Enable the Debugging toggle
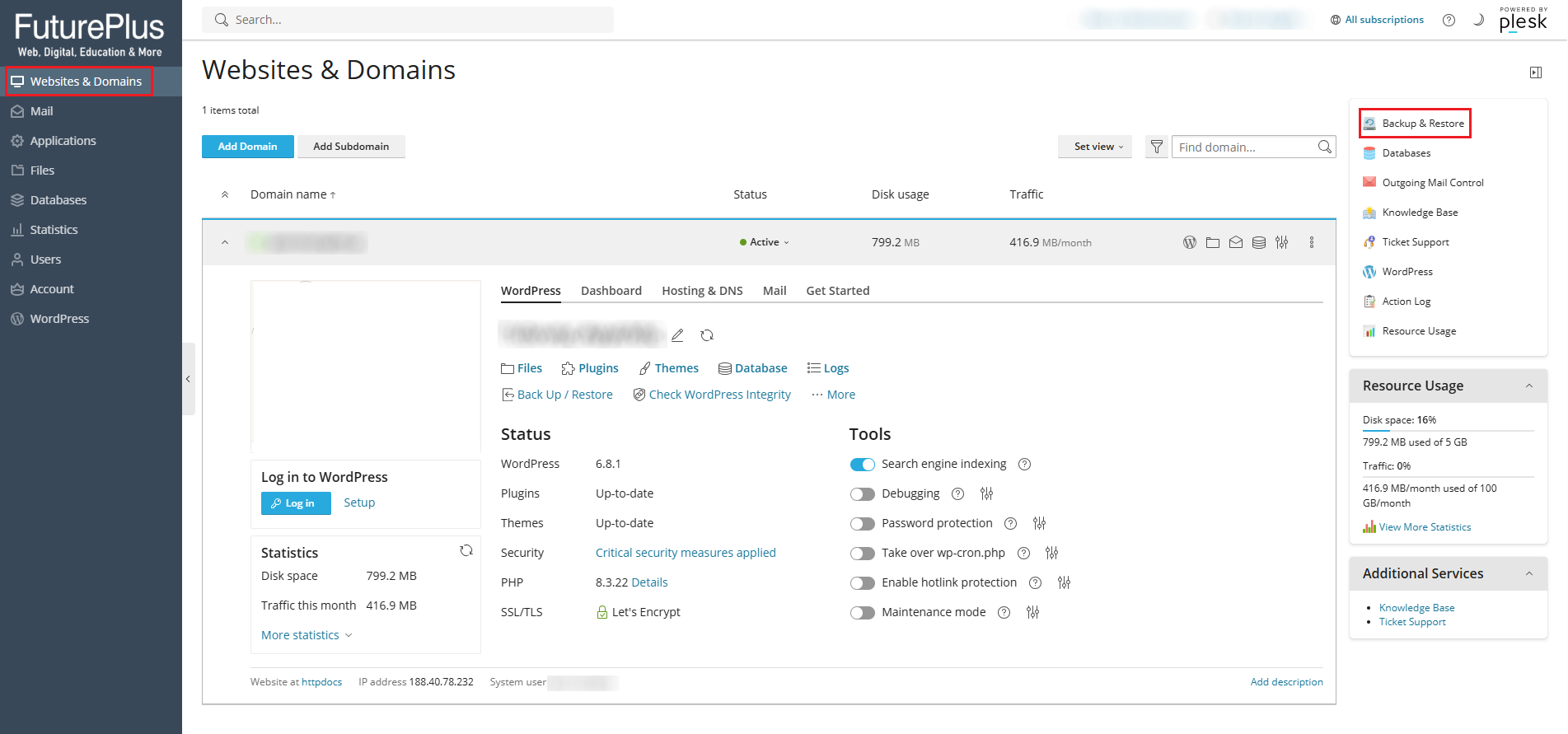Viewport: 1568px width, 734px height. tap(863, 494)
